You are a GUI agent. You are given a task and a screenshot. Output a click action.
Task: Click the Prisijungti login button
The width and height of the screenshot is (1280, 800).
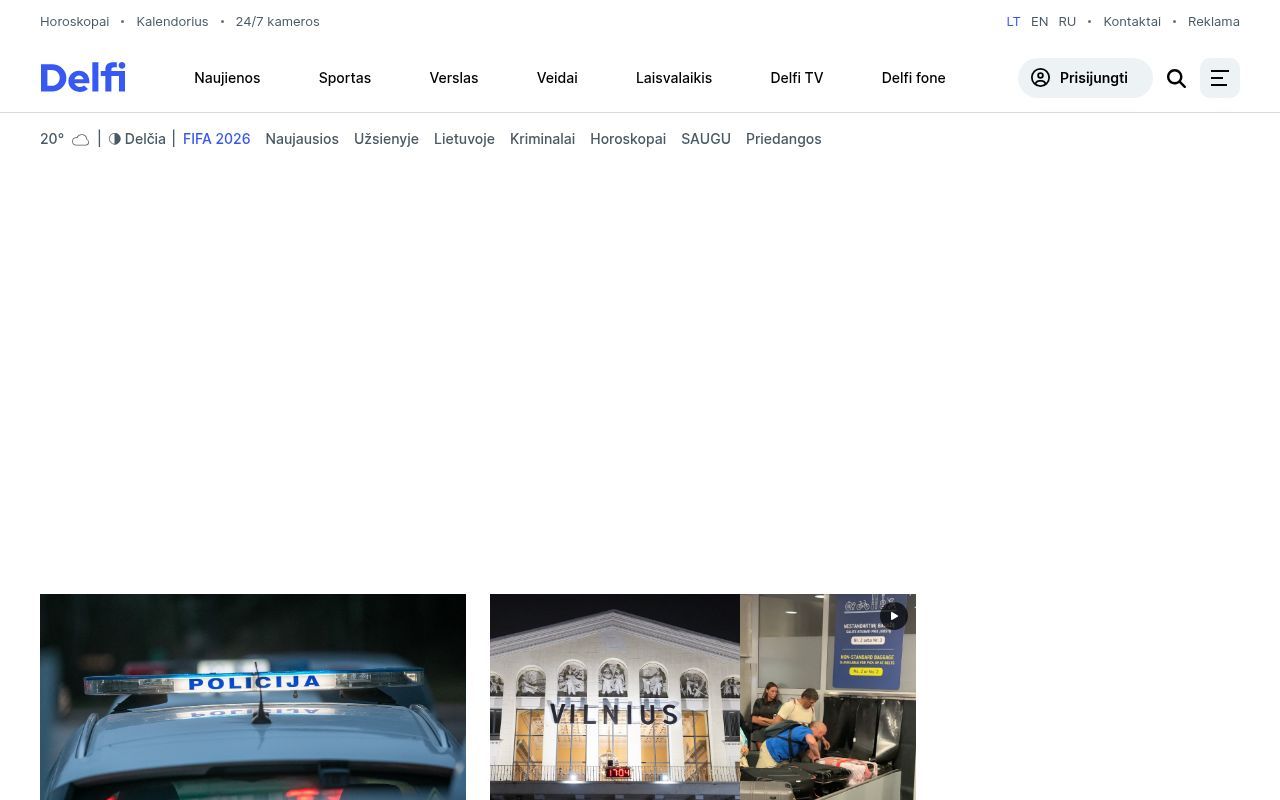(x=1085, y=78)
